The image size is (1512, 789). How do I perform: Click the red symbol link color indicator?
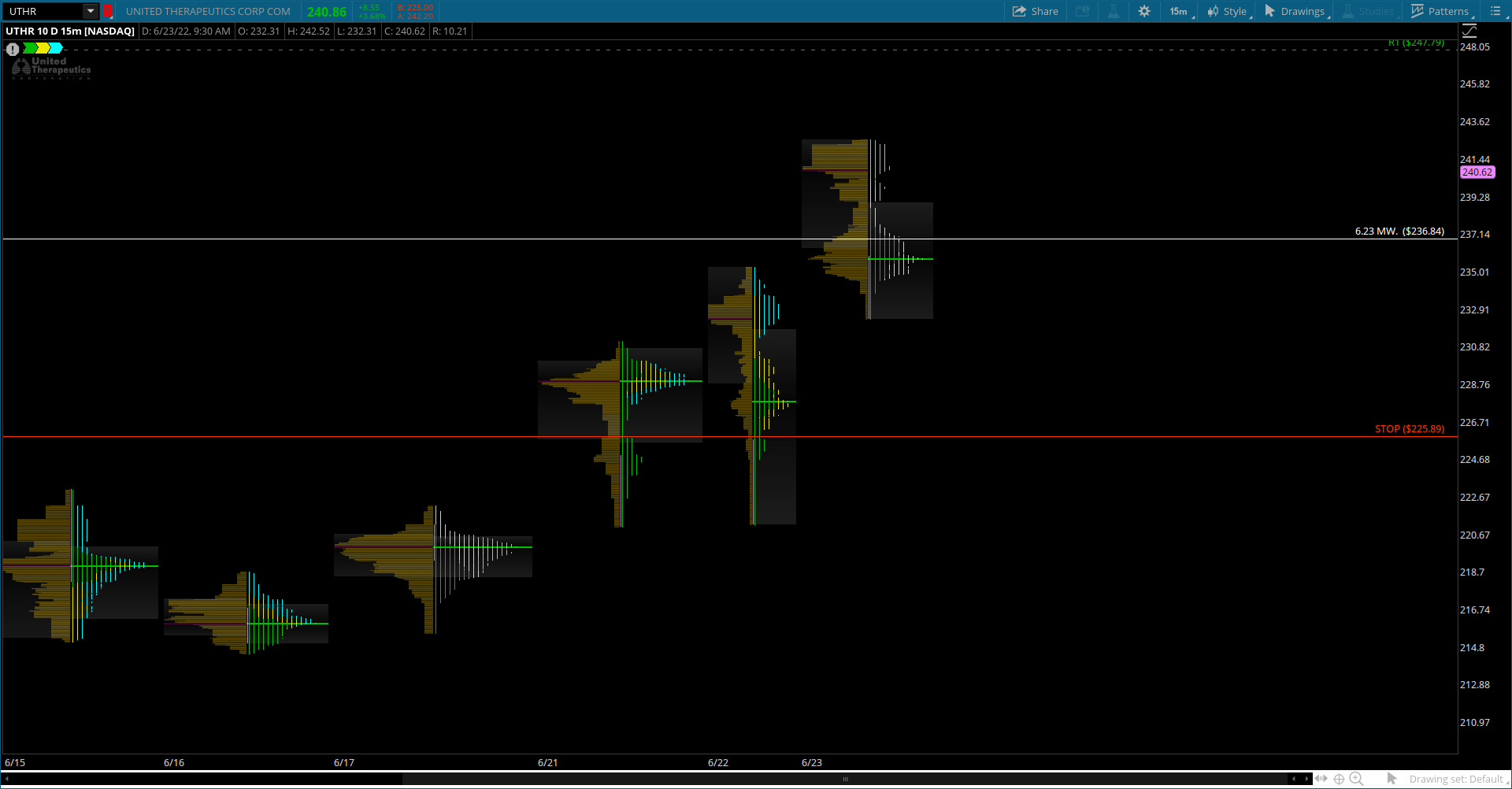coord(108,11)
